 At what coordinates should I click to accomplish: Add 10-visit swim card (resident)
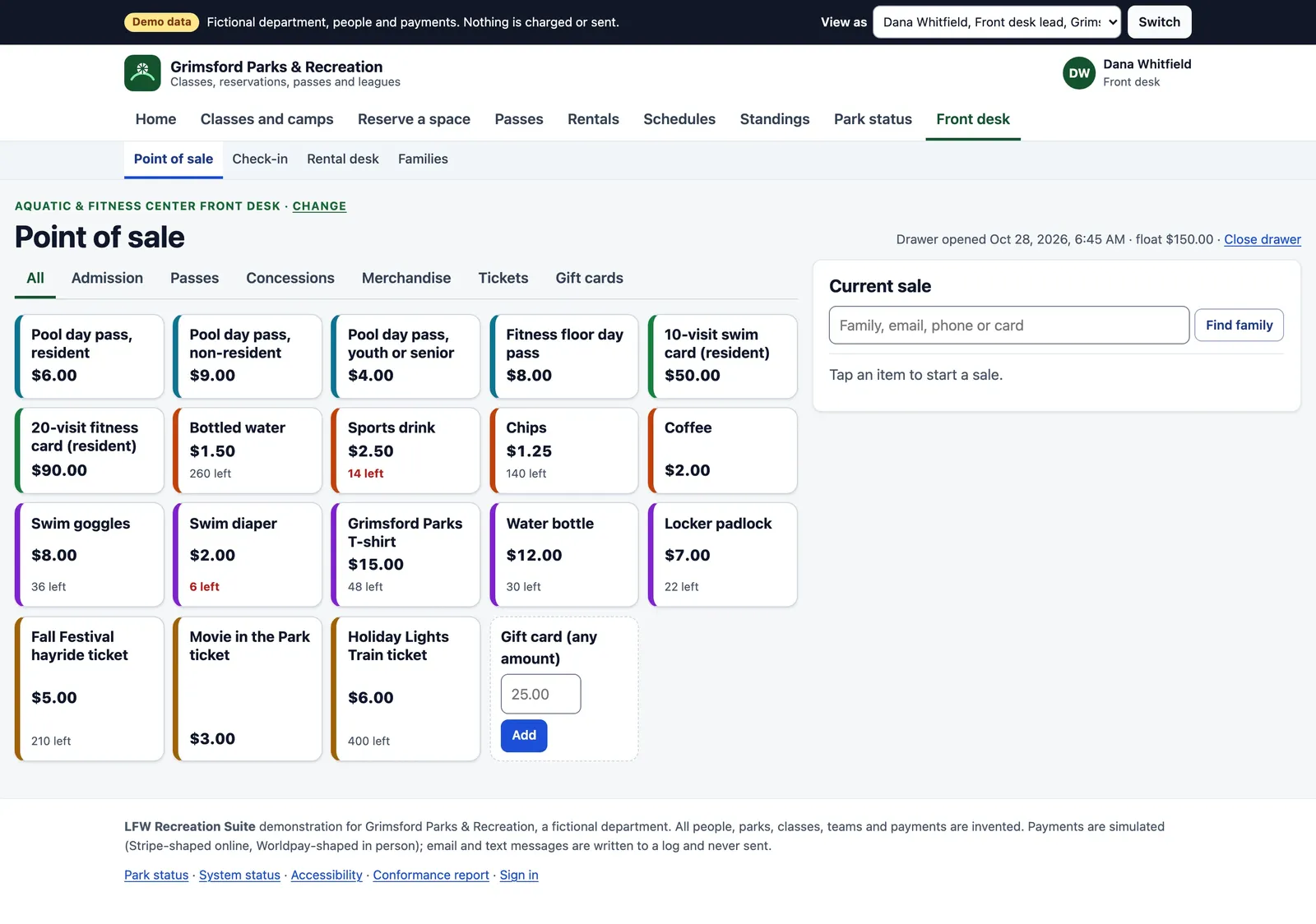(723, 356)
